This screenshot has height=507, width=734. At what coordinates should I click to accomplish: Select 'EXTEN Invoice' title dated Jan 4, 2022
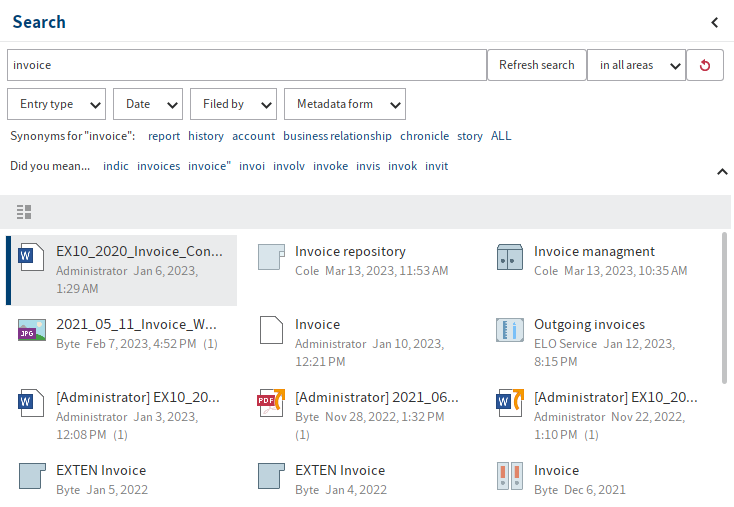point(340,470)
